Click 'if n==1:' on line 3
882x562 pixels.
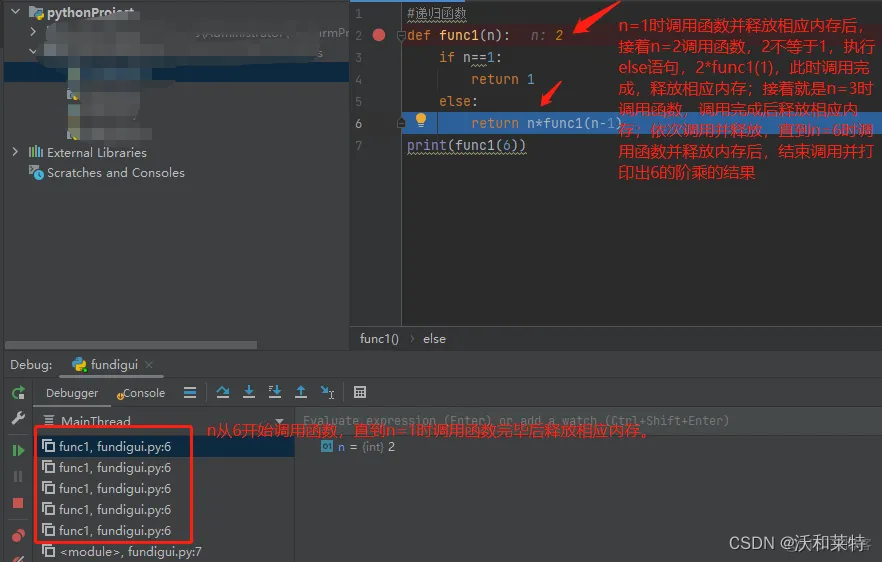(470, 57)
